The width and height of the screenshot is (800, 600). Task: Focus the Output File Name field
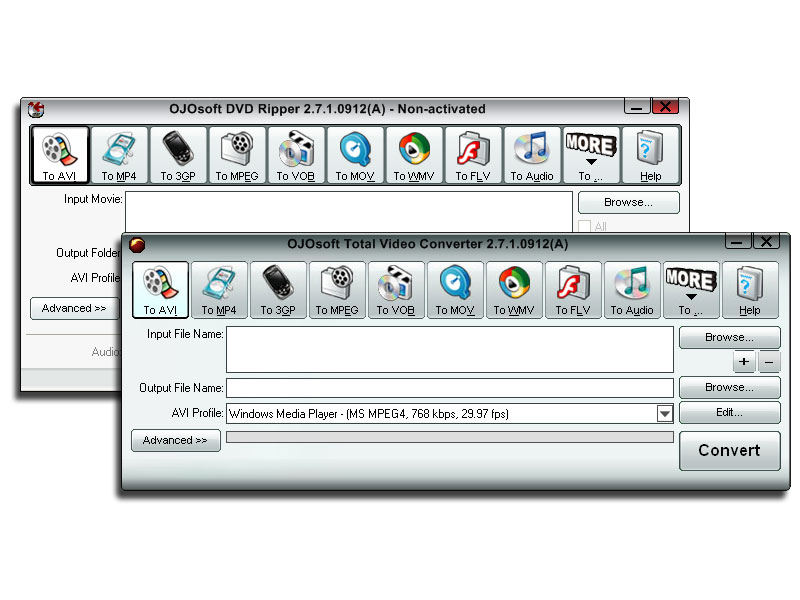pyautogui.click(x=450, y=388)
